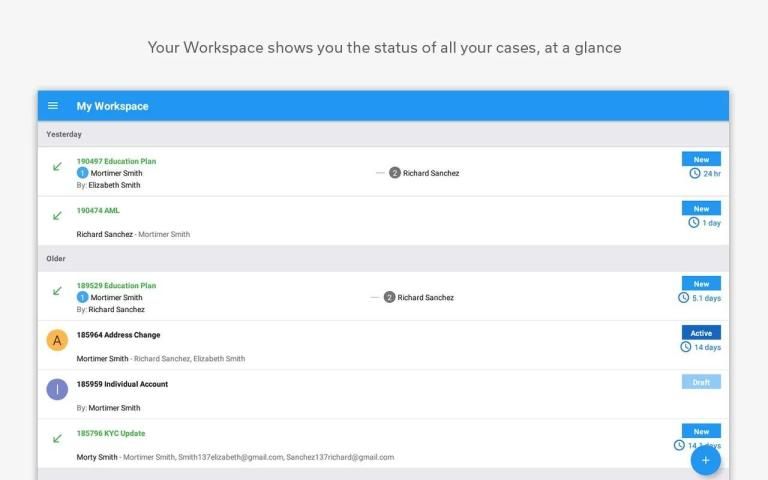Viewport: 768px width, 480px height.
Task: Open the 185959 Individual Account draft
Action: 122,384
